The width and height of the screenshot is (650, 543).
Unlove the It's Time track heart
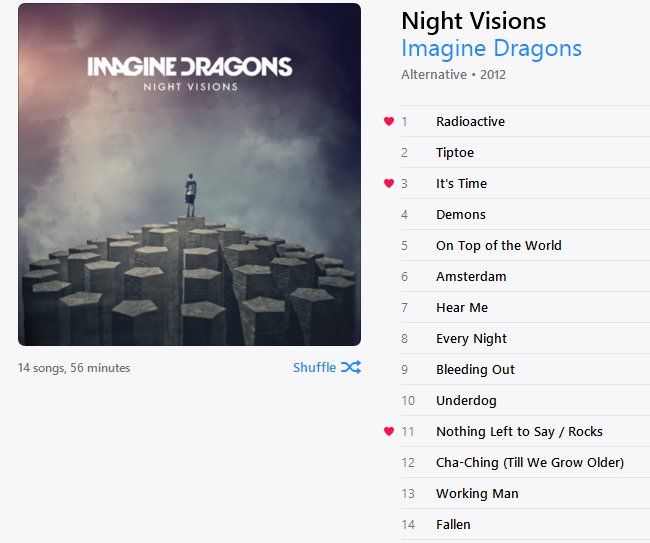coord(389,183)
